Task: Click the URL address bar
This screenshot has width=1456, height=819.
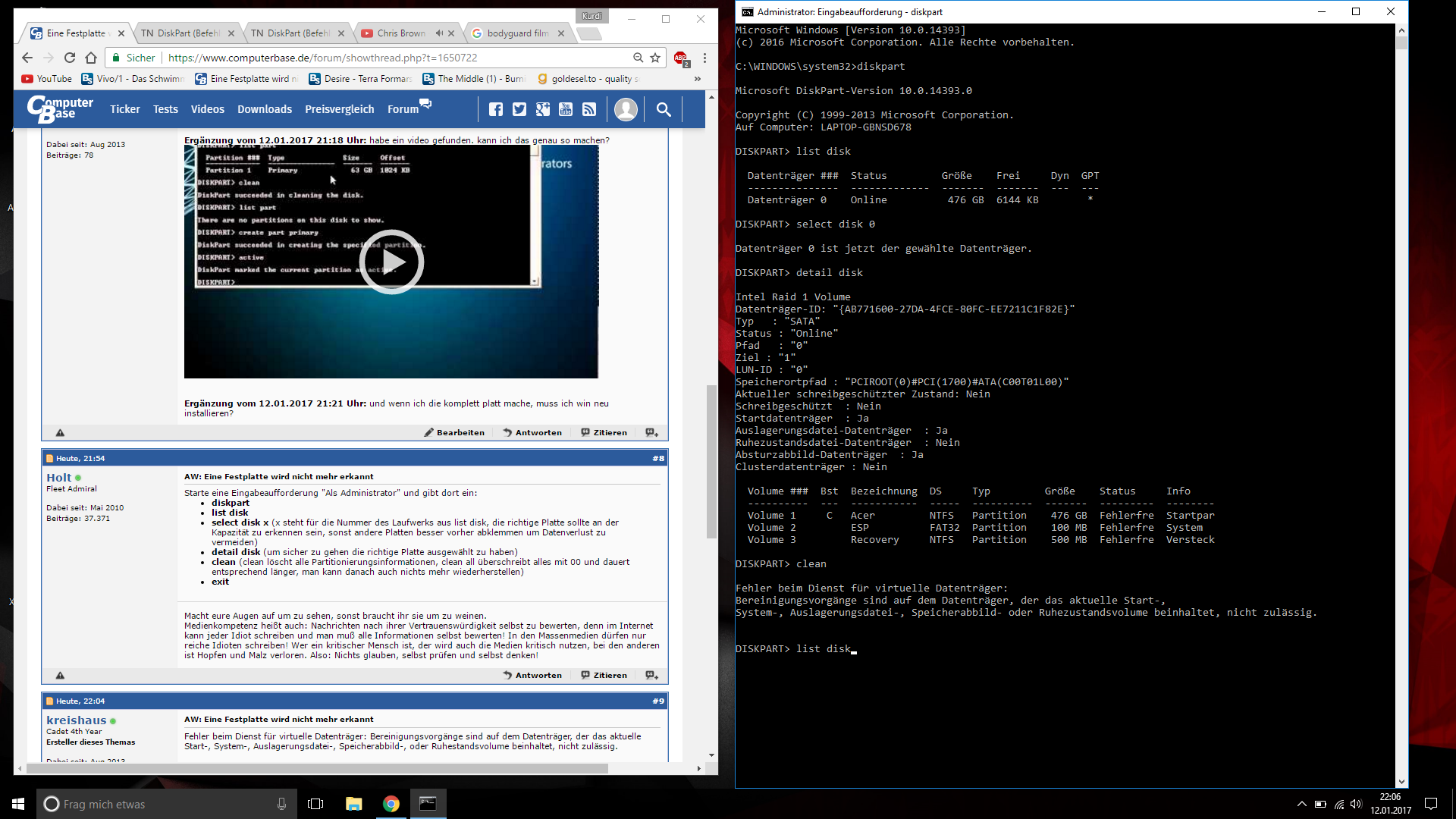Action: tap(394, 58)
